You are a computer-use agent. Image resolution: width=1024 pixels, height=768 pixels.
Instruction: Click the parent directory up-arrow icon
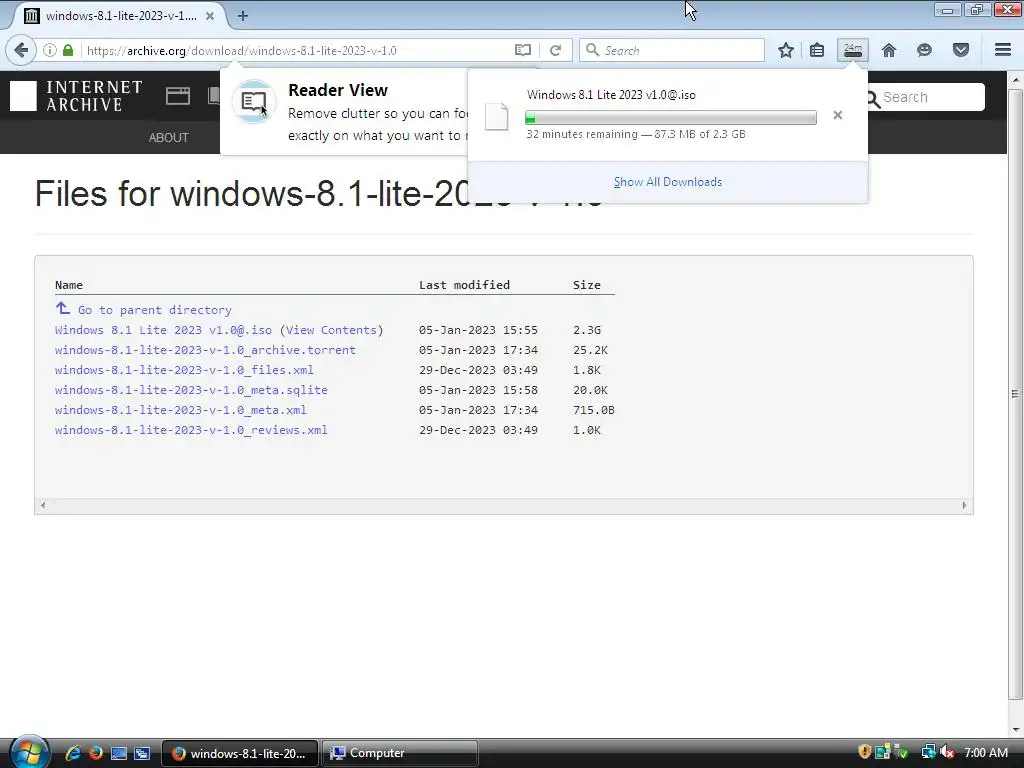[63, 308]
